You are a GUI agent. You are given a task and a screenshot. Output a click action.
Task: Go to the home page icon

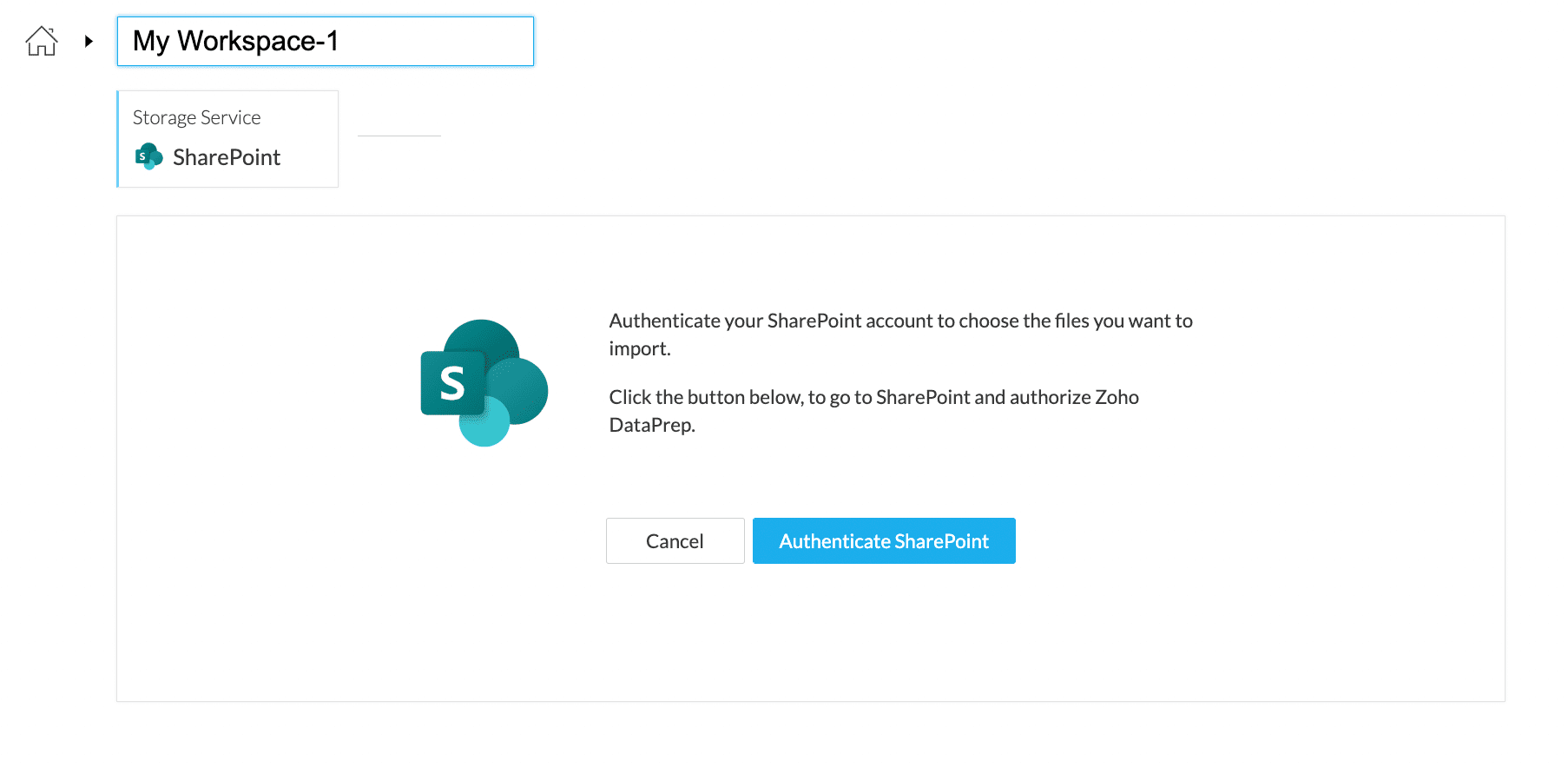tap(41, 41)
